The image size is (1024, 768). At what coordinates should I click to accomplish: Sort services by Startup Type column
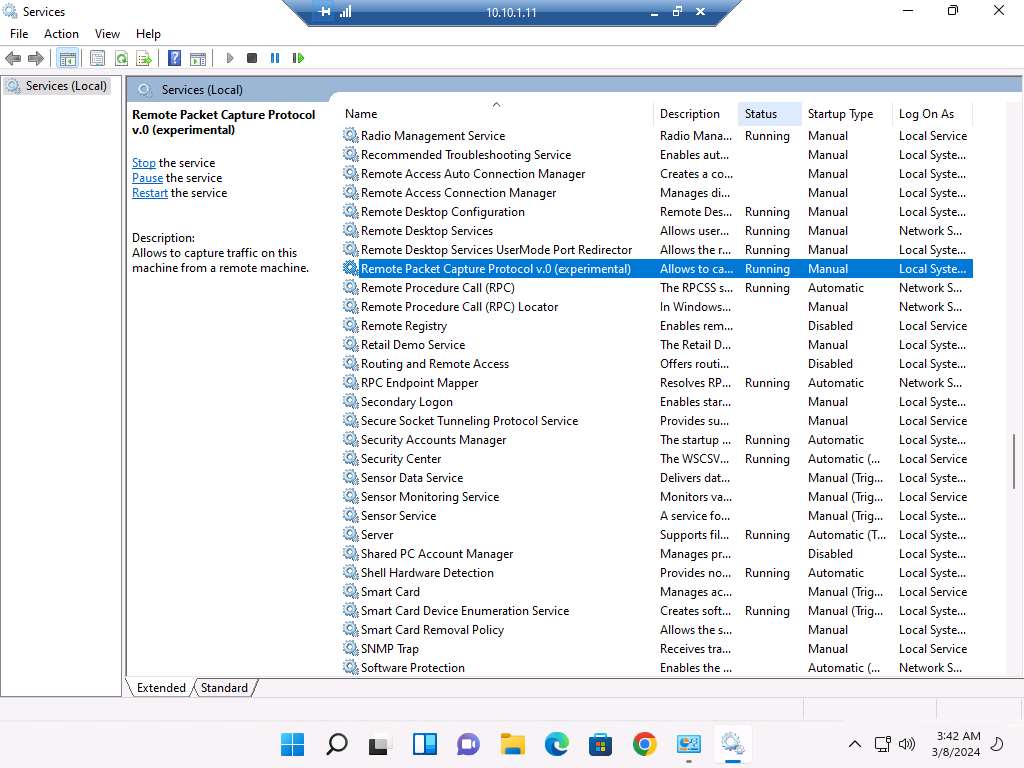[840, 114]
